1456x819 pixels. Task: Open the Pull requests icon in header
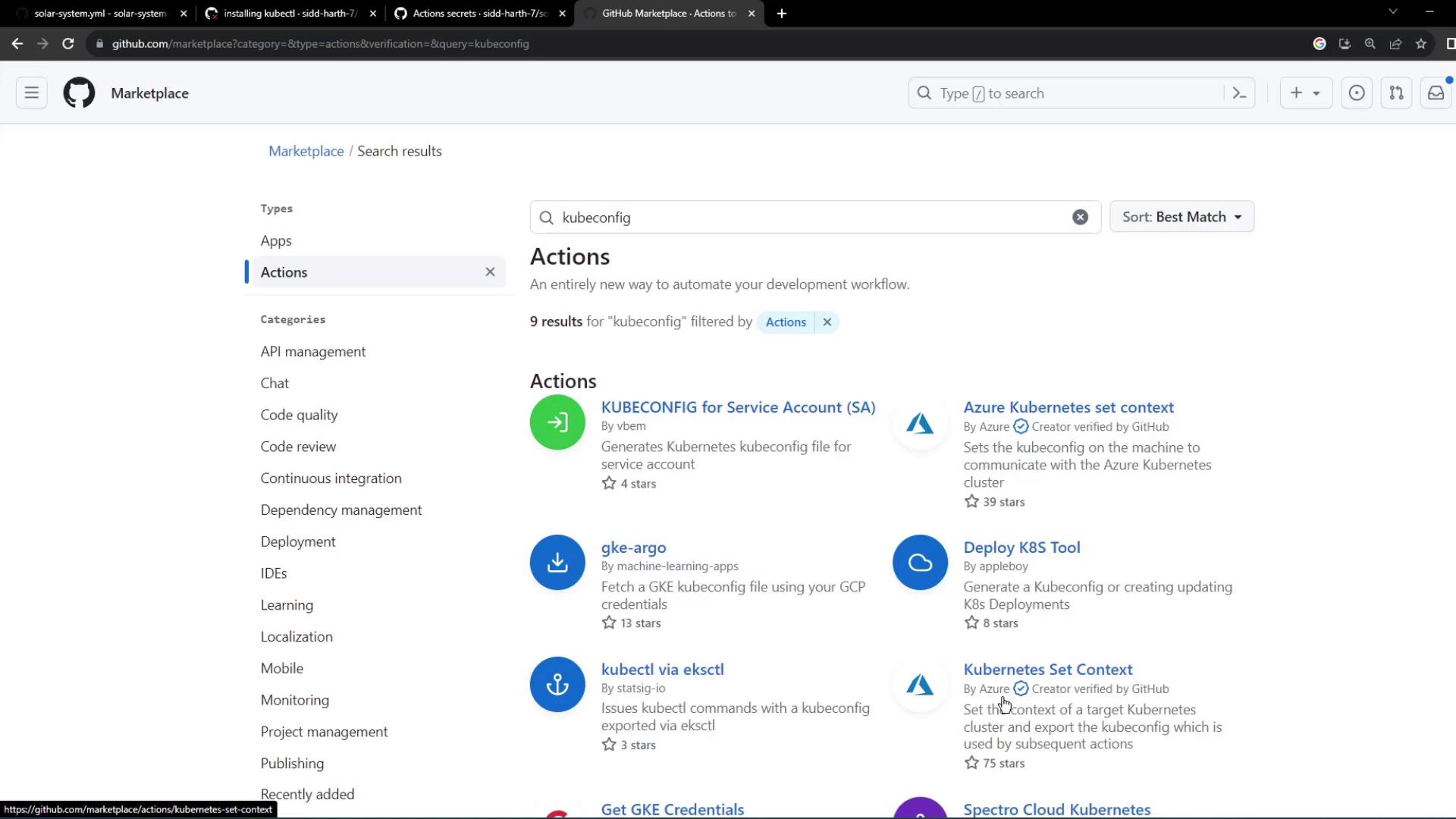(x=1396, y=93)
